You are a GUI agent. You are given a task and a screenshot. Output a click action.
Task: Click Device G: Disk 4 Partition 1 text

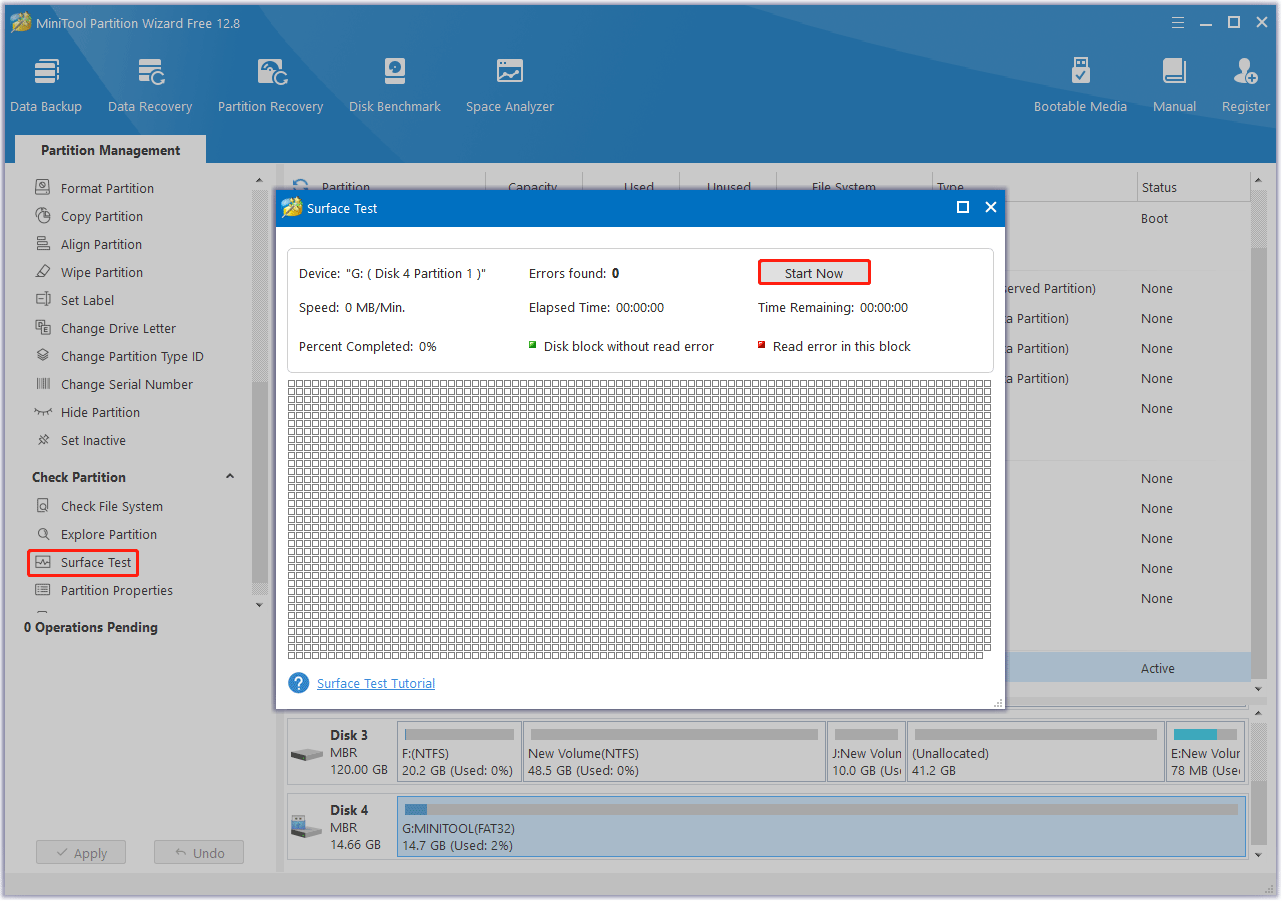coord(392,273)
